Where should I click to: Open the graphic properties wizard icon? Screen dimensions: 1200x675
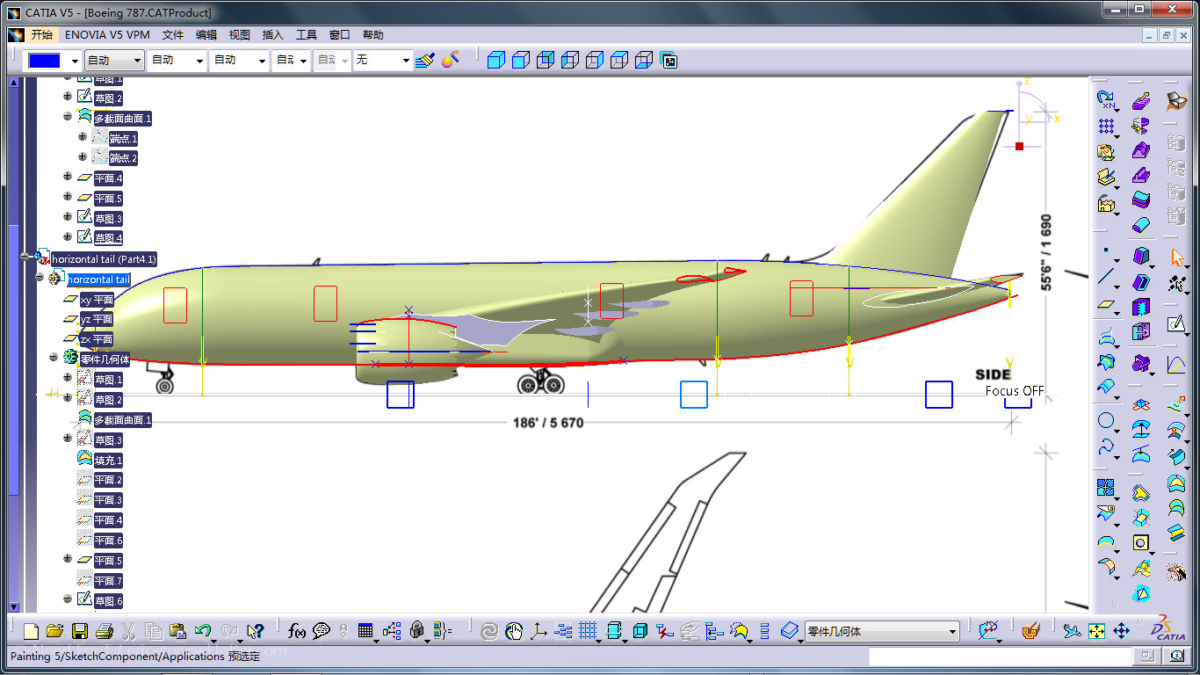click(450, 60)
